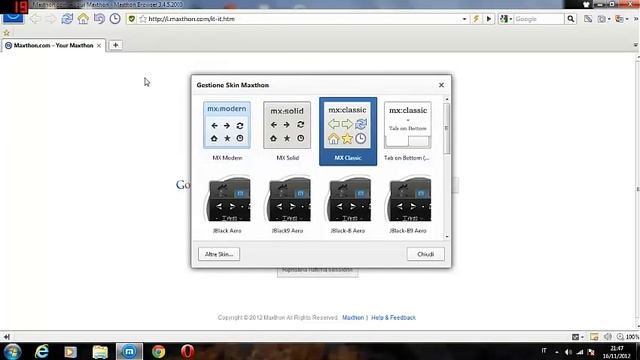Click the translate tool icon
Image resolution: width=640 pixels, height=360 pixels.
[x=619, y=19]
